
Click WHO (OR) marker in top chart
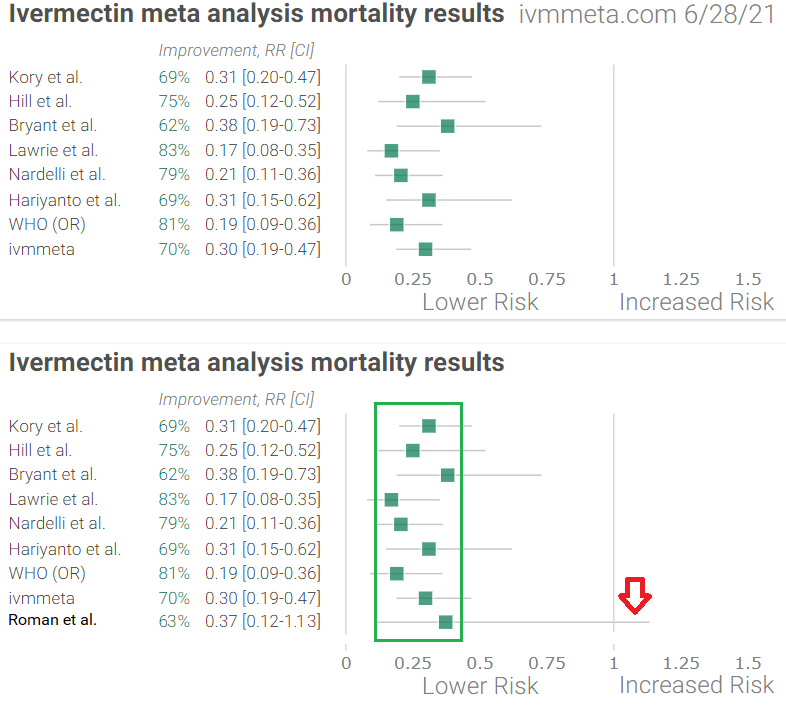[x=397, y=224]
